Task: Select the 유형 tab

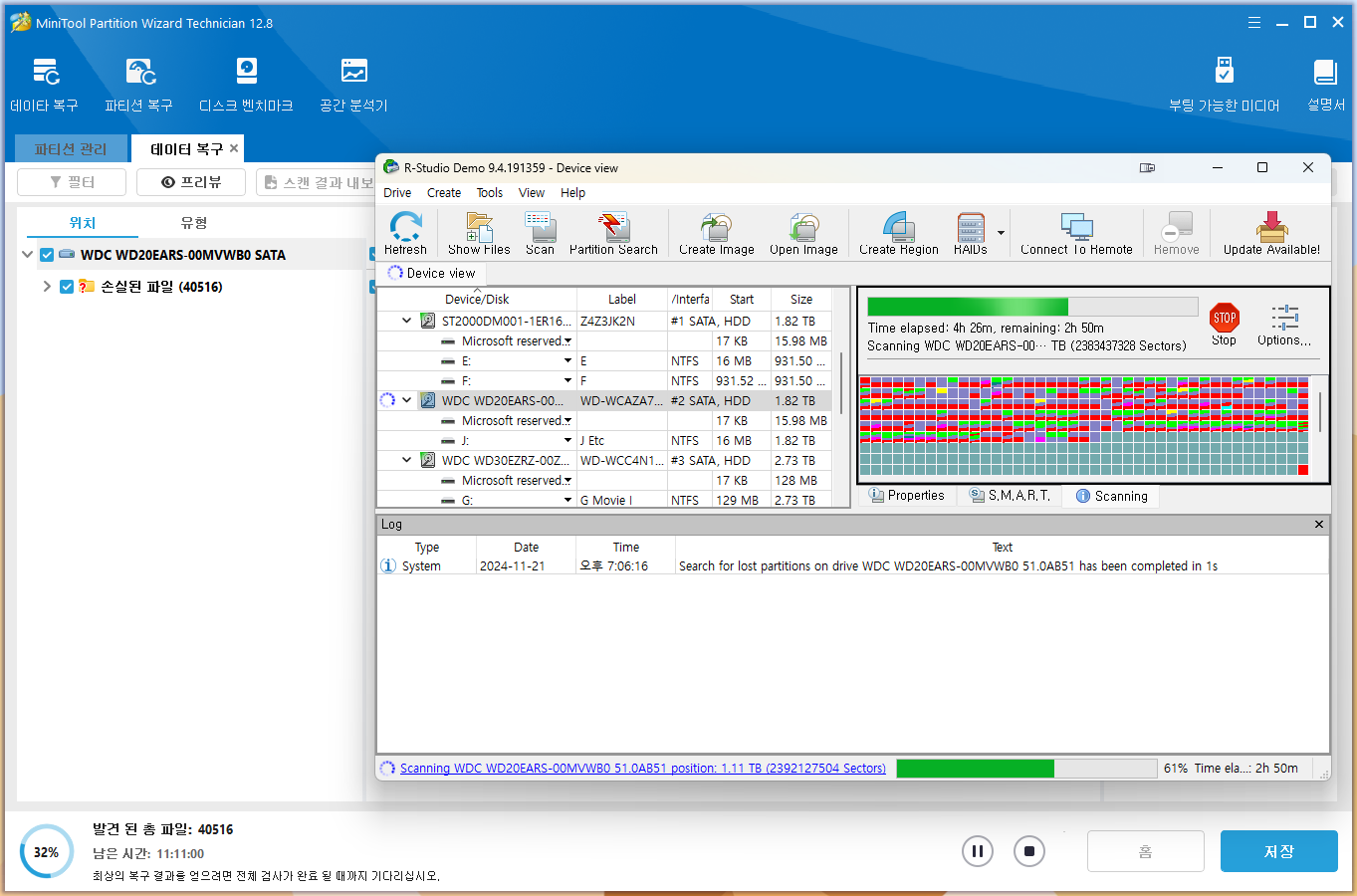Action: click(x=194, y=223)
